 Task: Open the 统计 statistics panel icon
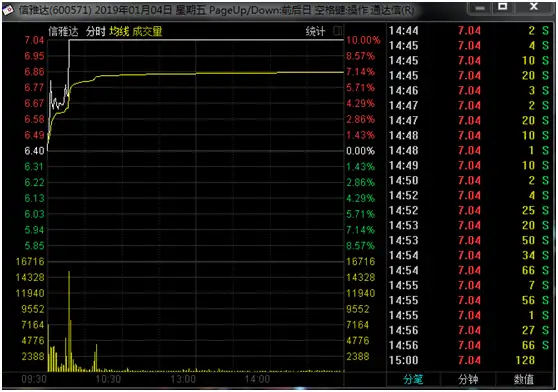point(337,31)
